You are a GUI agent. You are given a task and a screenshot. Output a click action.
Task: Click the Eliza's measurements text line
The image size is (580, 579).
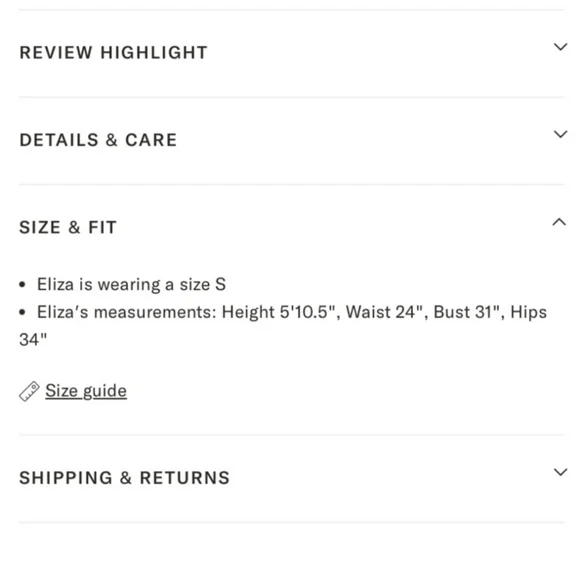pos(283,326)
